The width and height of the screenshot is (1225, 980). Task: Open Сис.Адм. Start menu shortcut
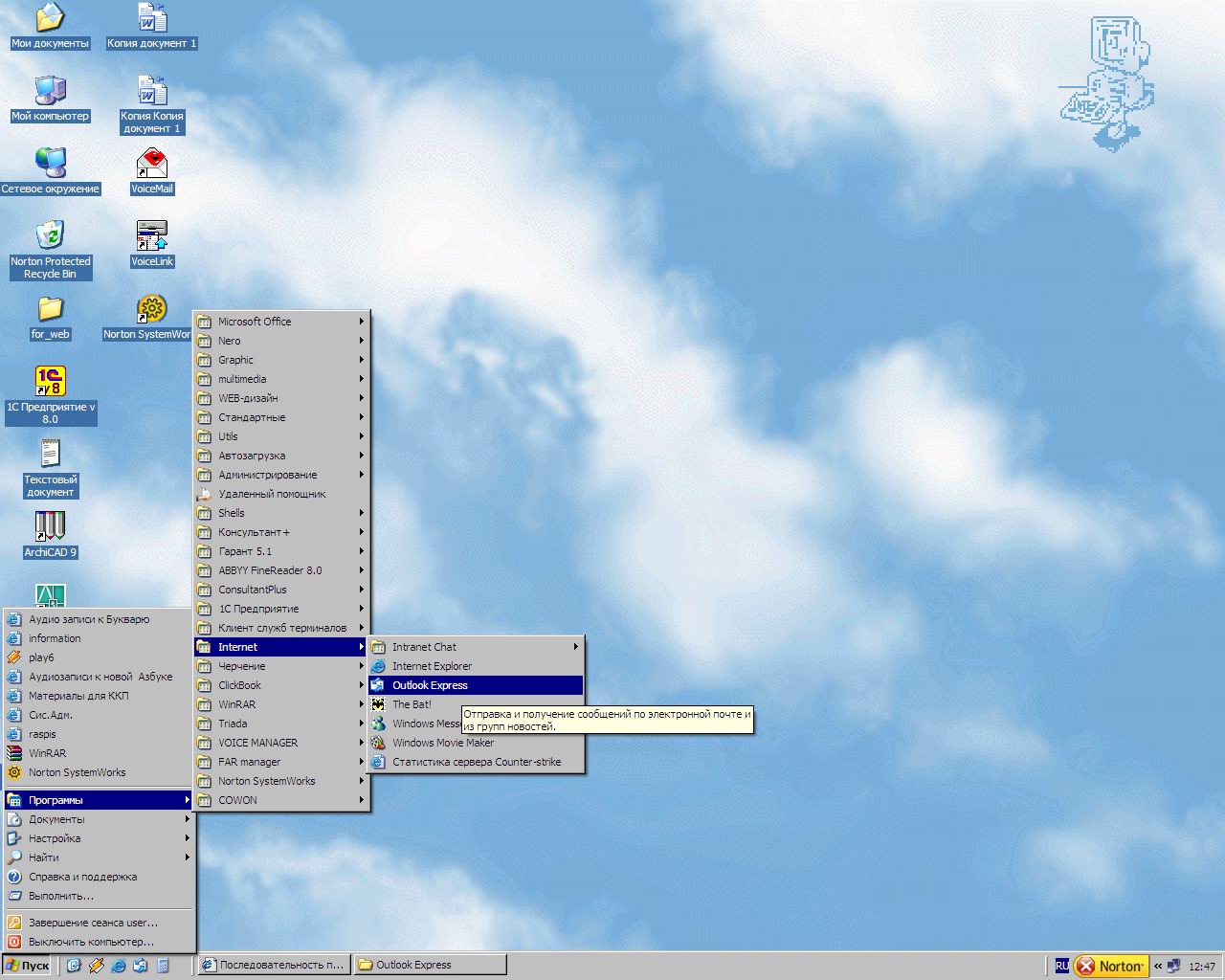[100, 715]
